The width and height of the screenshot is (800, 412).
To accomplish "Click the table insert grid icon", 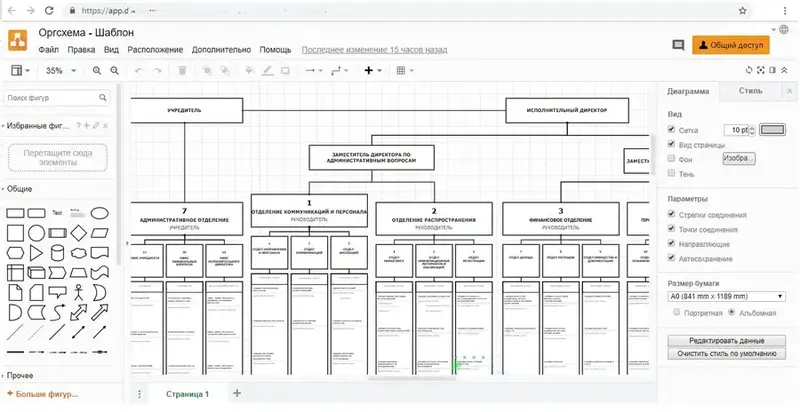I will pos(401,71).
